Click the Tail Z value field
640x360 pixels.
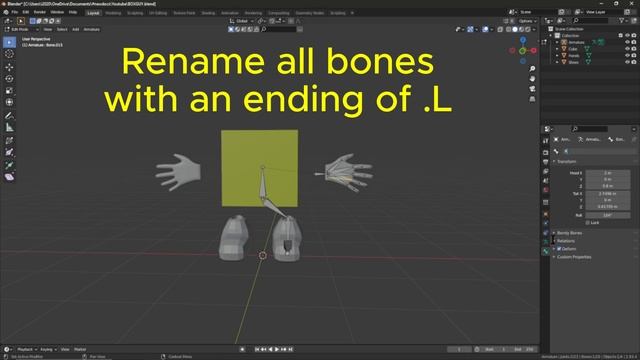pyautogui.click(x=608, y=207)
